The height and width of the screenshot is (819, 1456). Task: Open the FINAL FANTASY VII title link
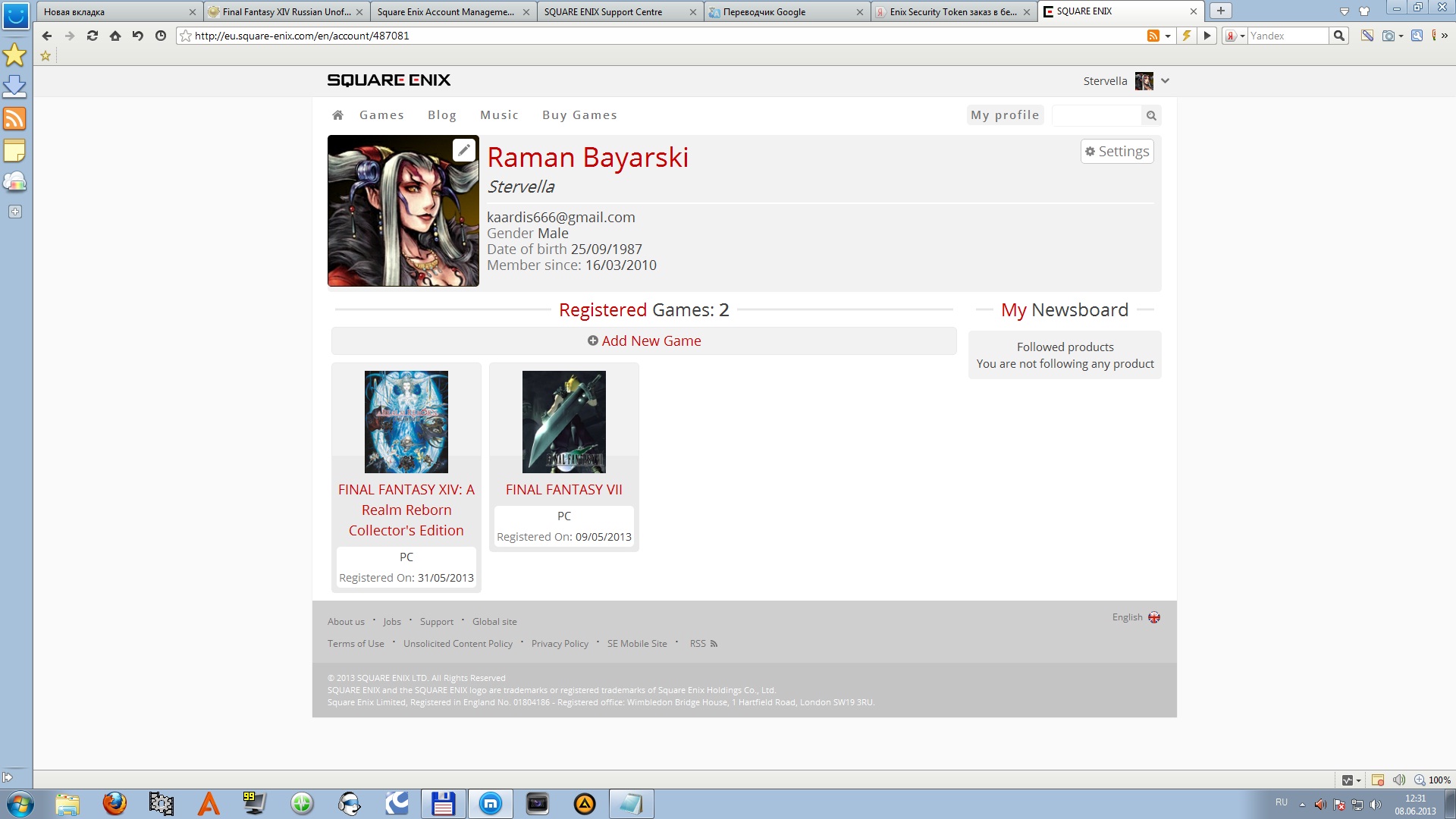pos(563,490)
